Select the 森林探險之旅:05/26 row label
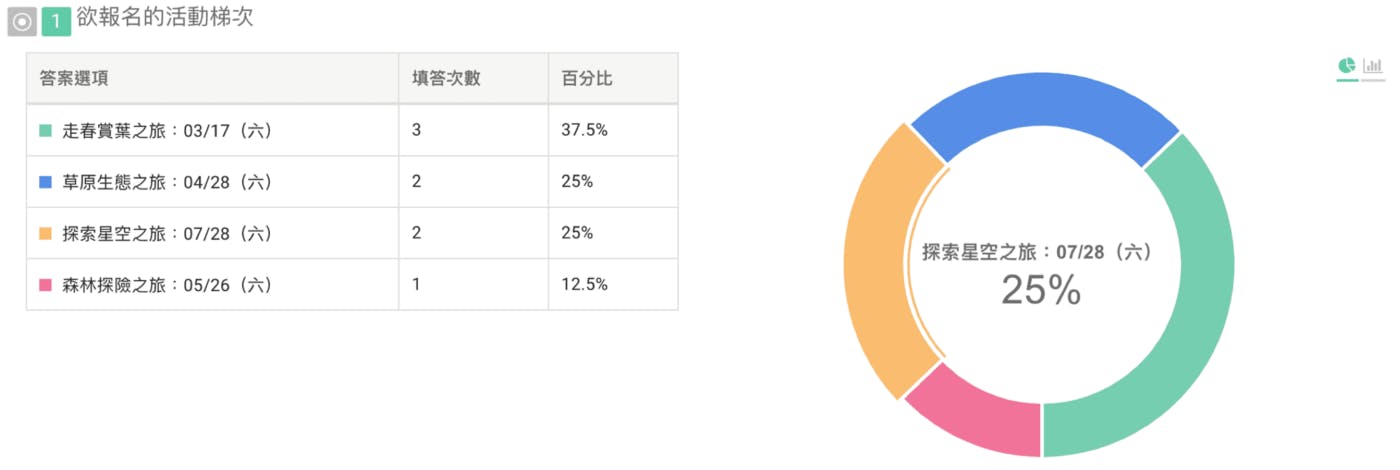The width and height of the screenshot is (1400, 470). coord(167,285)
